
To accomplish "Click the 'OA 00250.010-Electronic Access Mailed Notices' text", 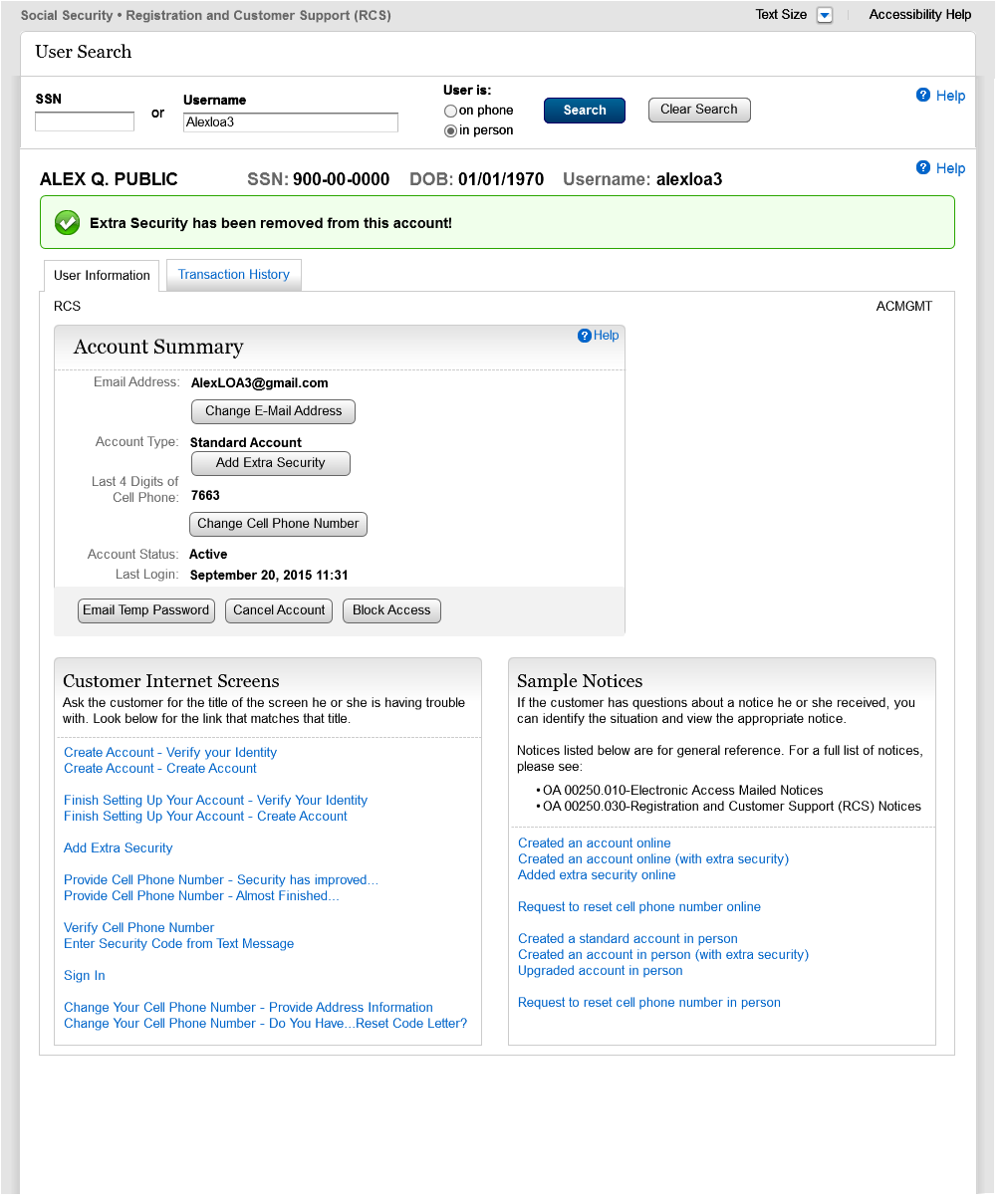I will [x=683, y=791].
